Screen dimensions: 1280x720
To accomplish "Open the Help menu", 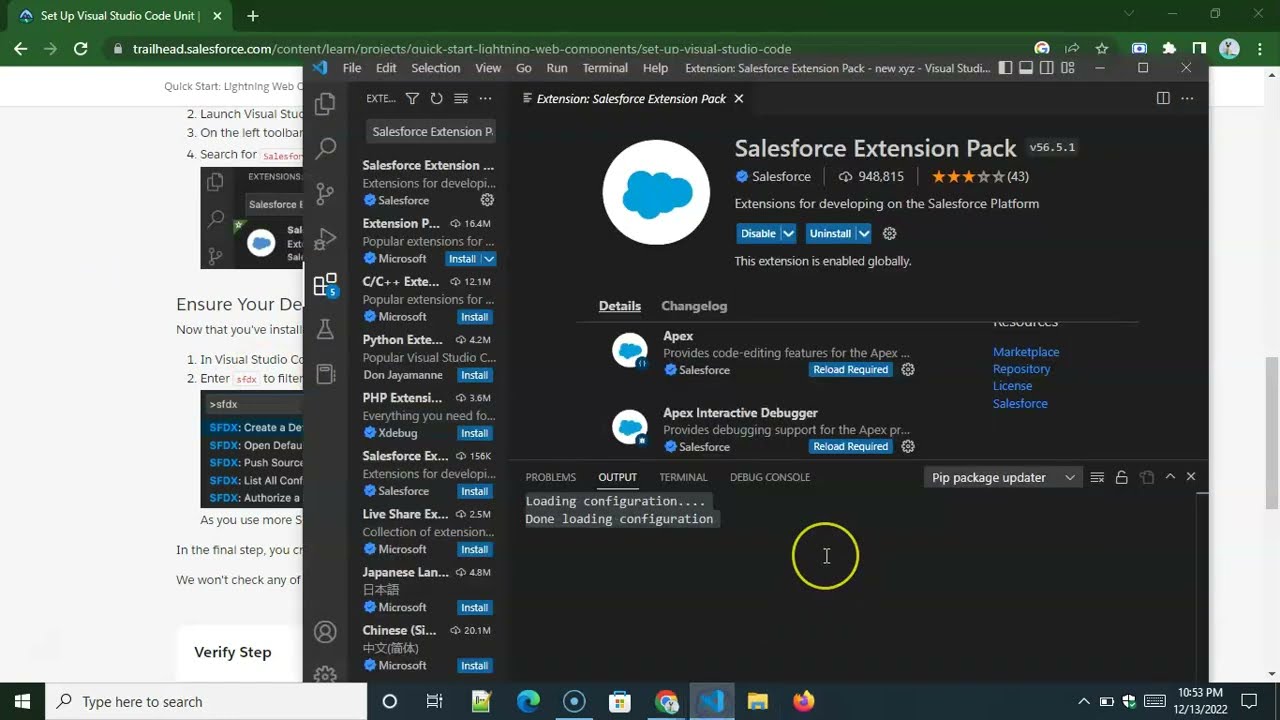I will tap(655, 68).
